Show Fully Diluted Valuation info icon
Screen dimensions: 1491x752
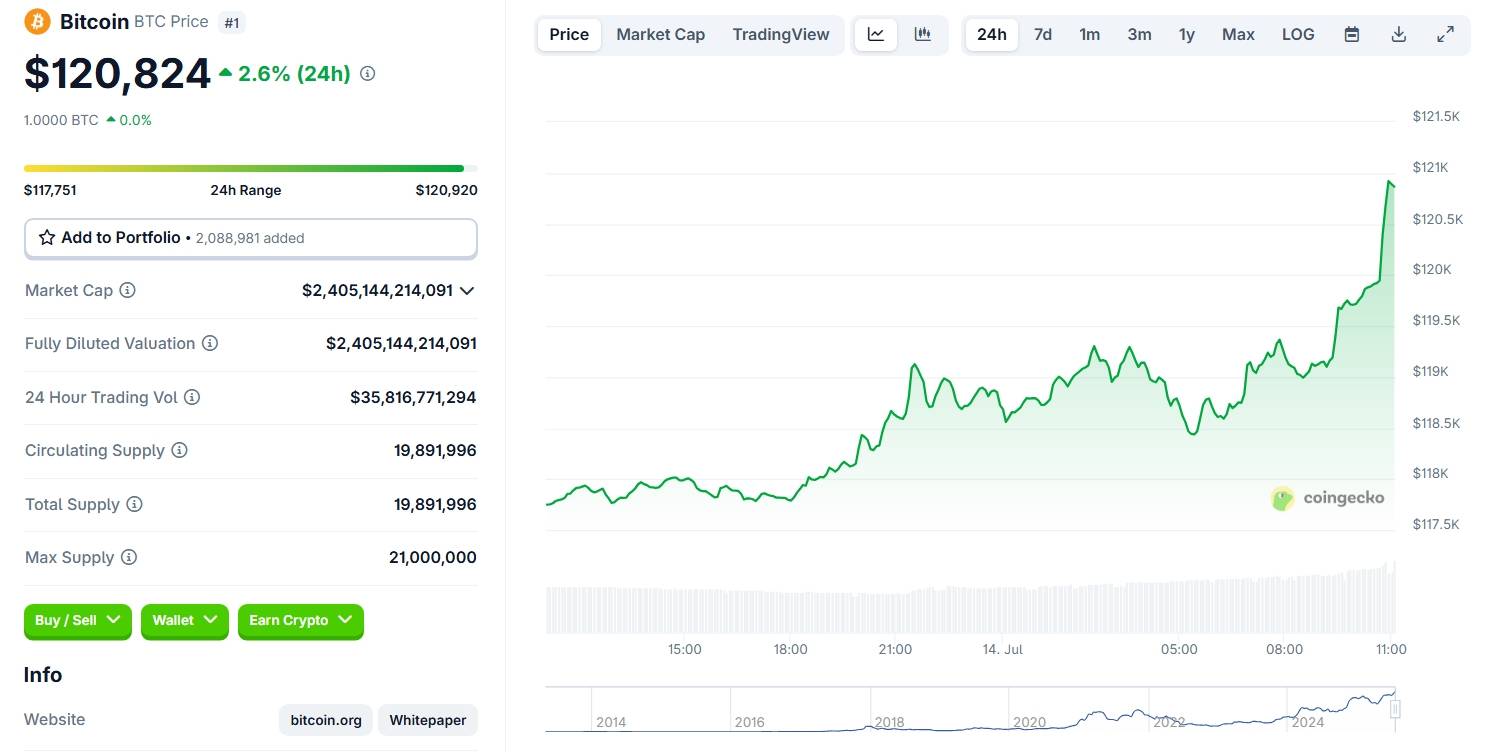point(210,343)
